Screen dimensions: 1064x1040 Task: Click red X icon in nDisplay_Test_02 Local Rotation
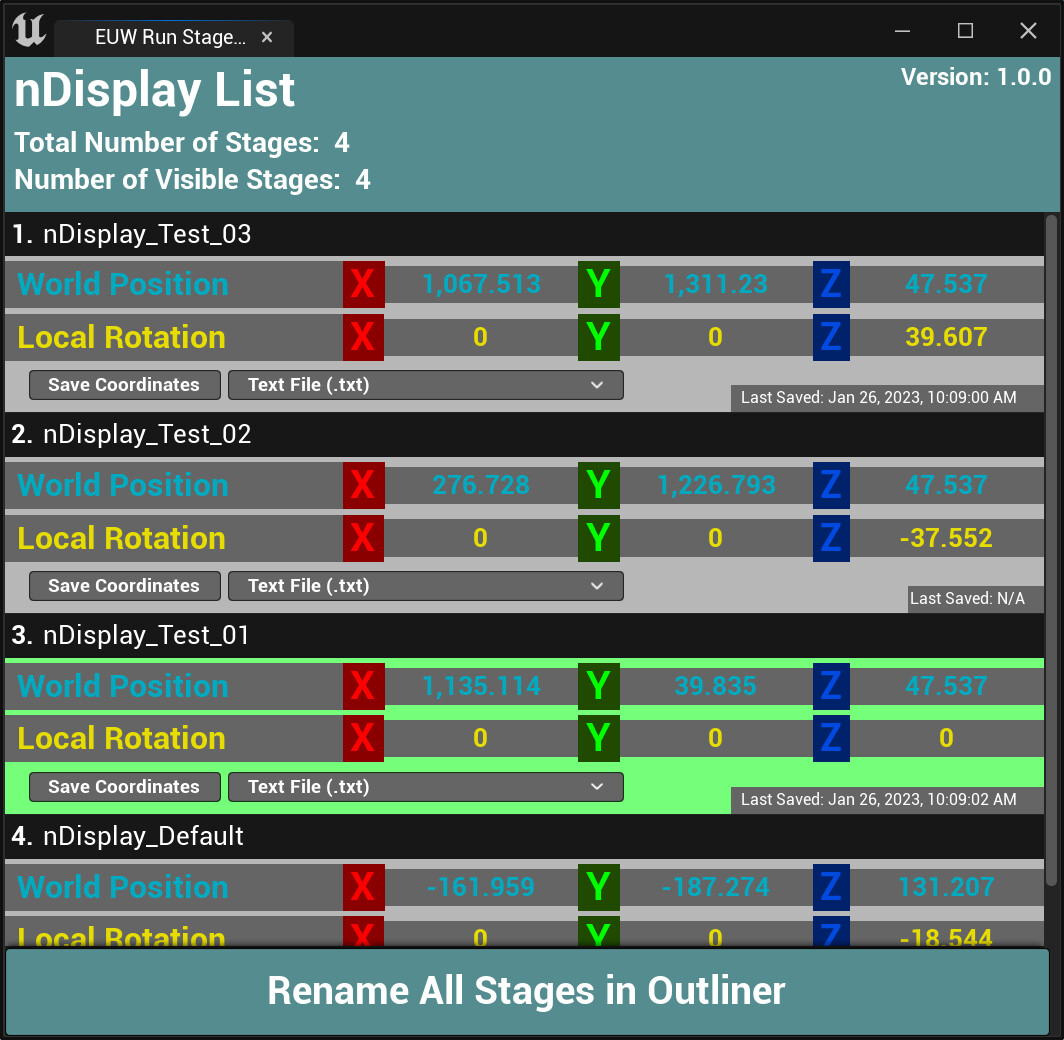pos(363,538)
